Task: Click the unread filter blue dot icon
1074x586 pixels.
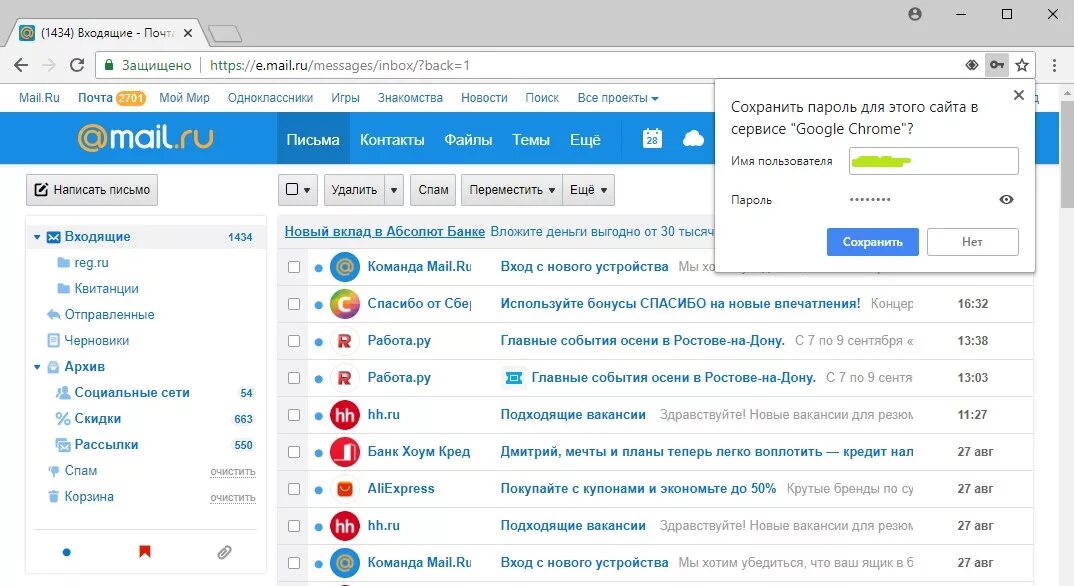Action: [x=66, y=552]
